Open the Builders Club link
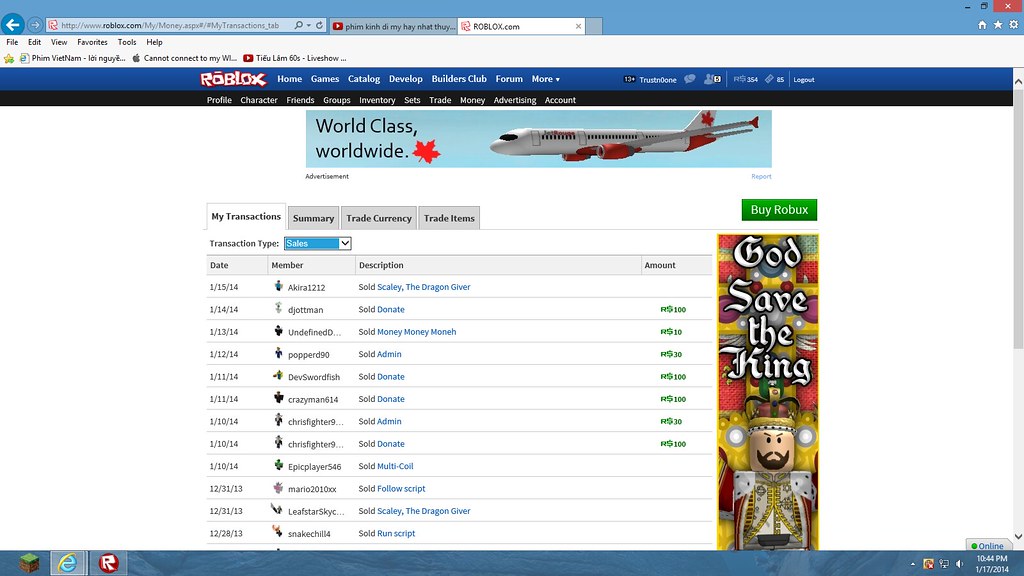This screenshot has height=576, width=1024. click(x=459, y=79)
